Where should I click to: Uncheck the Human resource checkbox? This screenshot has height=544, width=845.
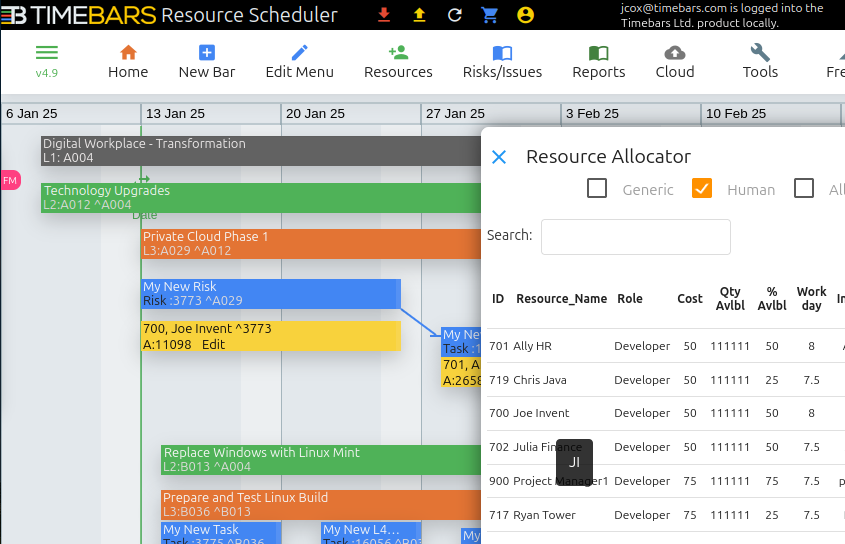(x=702, y=189)
